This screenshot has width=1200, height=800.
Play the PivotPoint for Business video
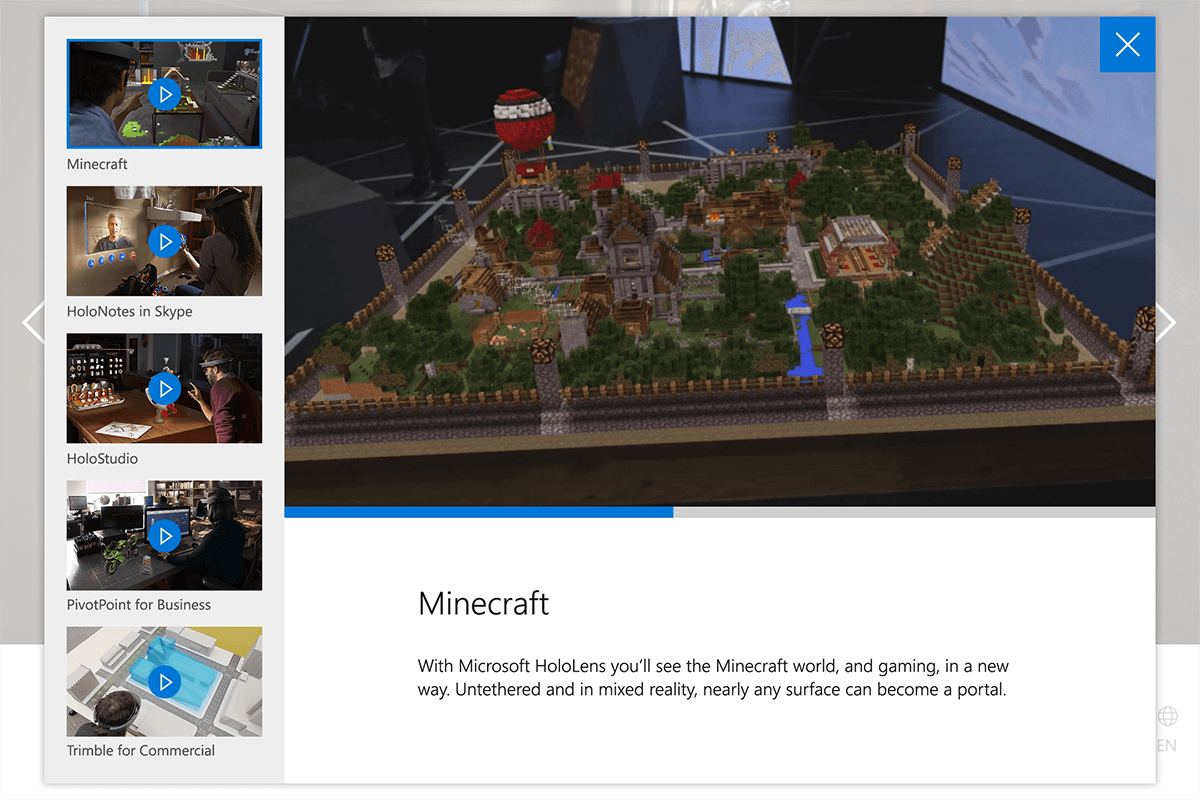point(164,535)
